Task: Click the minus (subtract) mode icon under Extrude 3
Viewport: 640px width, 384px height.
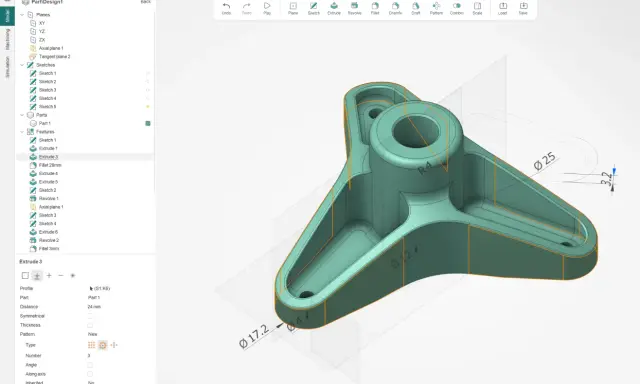Action: (61, 276)
